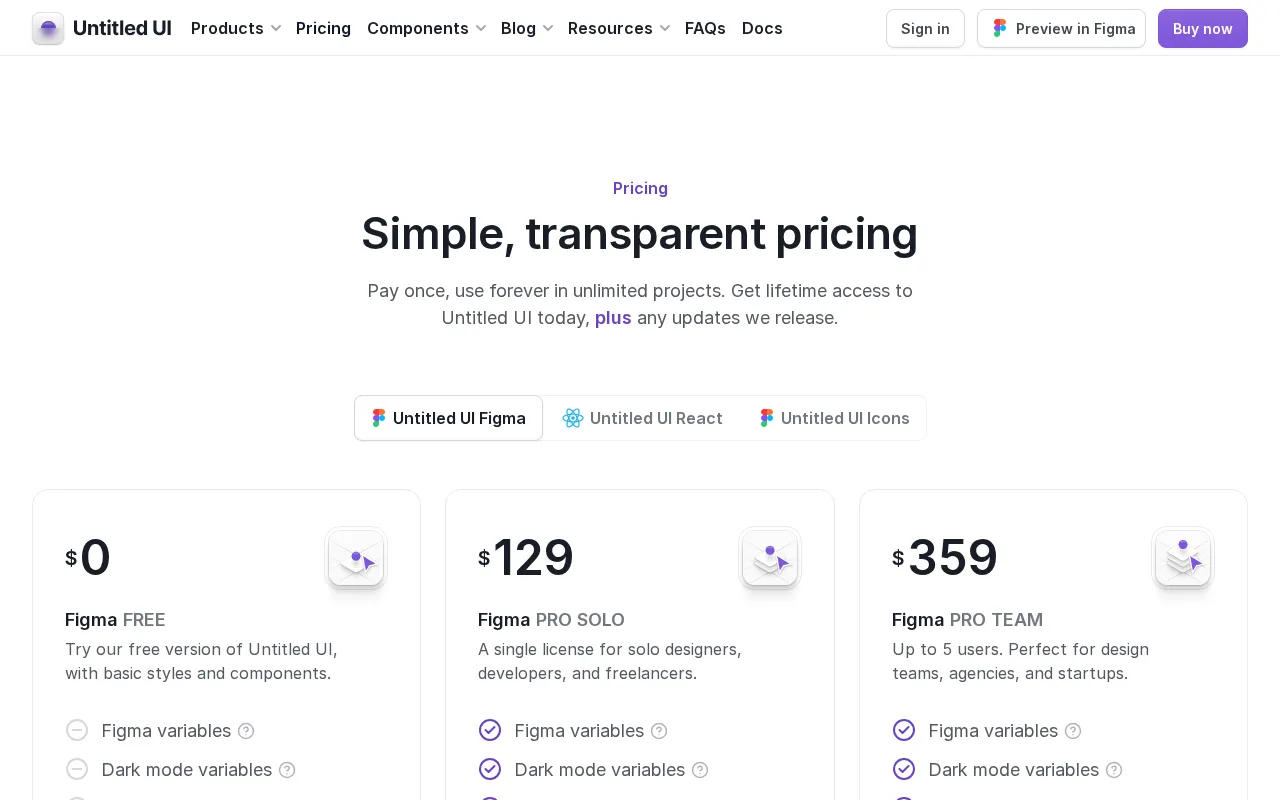Click the Figma PRO TEAM plan icon
The width and height of the screenshot is (1280, 800).
(1183, 558)
